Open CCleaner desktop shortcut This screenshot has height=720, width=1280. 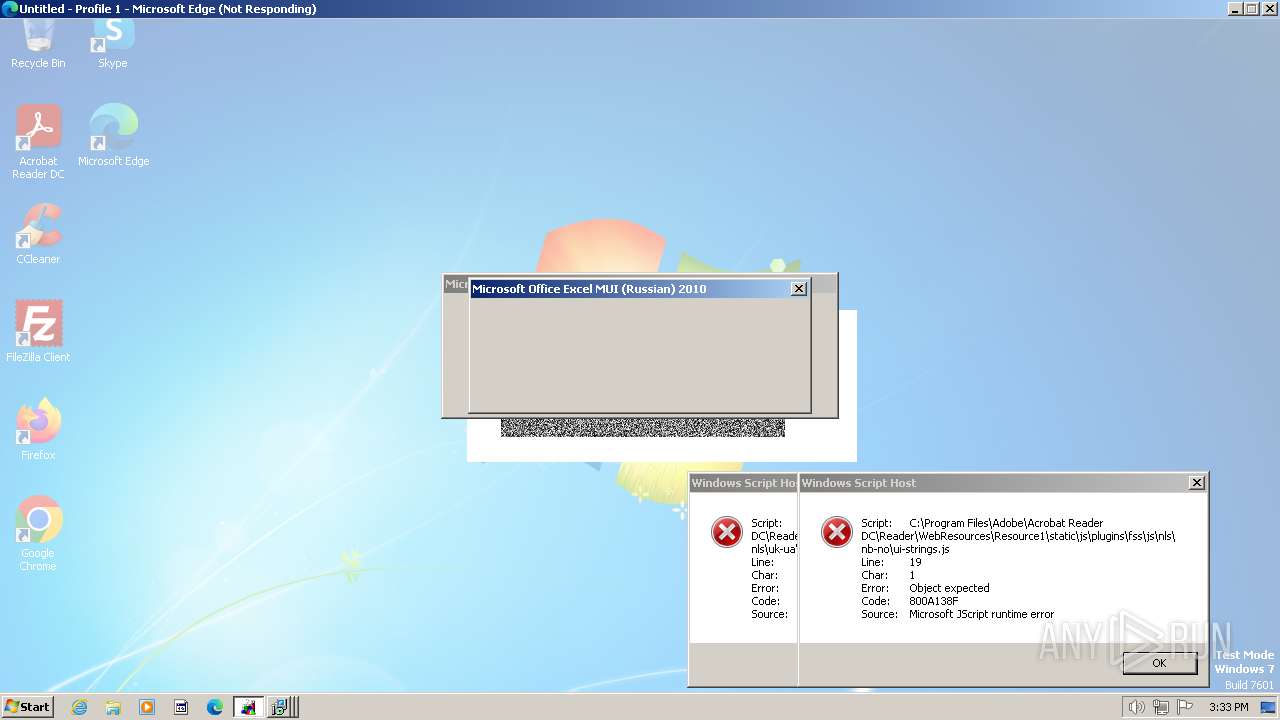38,233
